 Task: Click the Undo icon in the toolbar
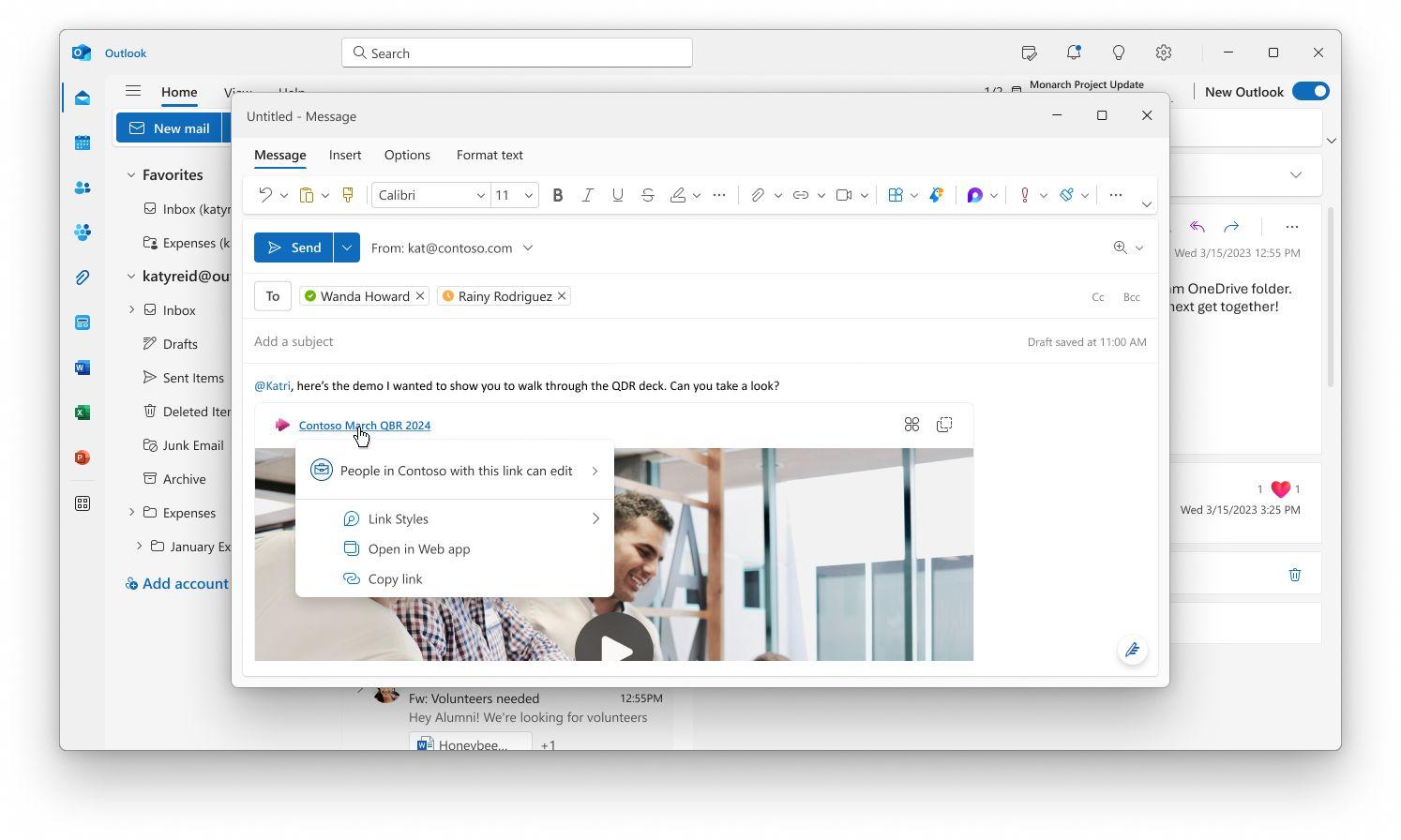(x=265, y=195)
